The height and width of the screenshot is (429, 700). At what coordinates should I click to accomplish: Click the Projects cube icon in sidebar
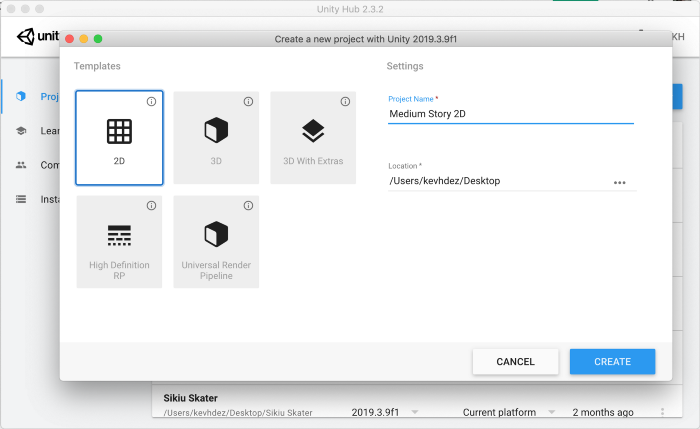point(21,96)
